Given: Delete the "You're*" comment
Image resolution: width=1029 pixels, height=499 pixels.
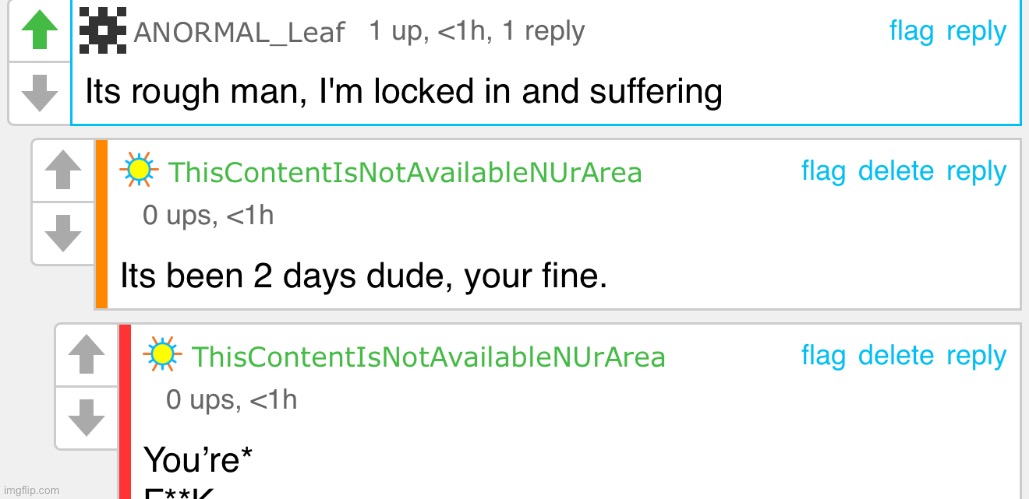Looking at the screenshot, I should (x=896, y=355).
